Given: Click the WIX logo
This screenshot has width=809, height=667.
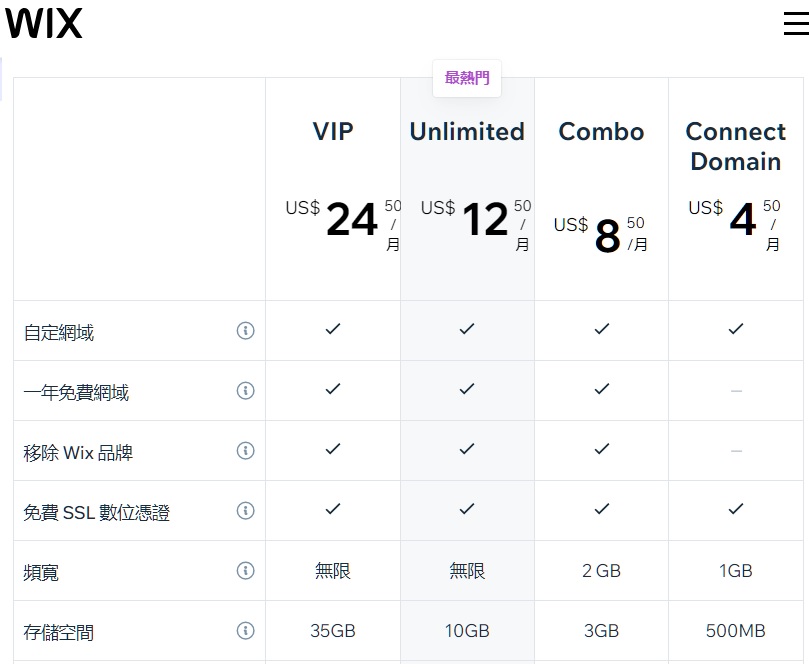Looking at the screenshot, I should coord(44,24).
